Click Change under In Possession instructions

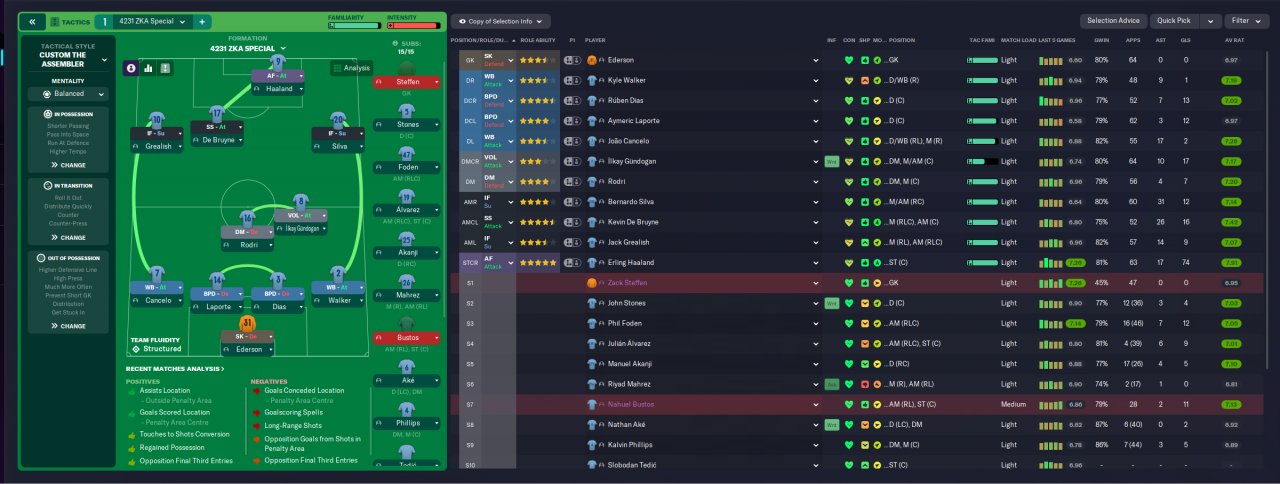[x=73, y=165]
